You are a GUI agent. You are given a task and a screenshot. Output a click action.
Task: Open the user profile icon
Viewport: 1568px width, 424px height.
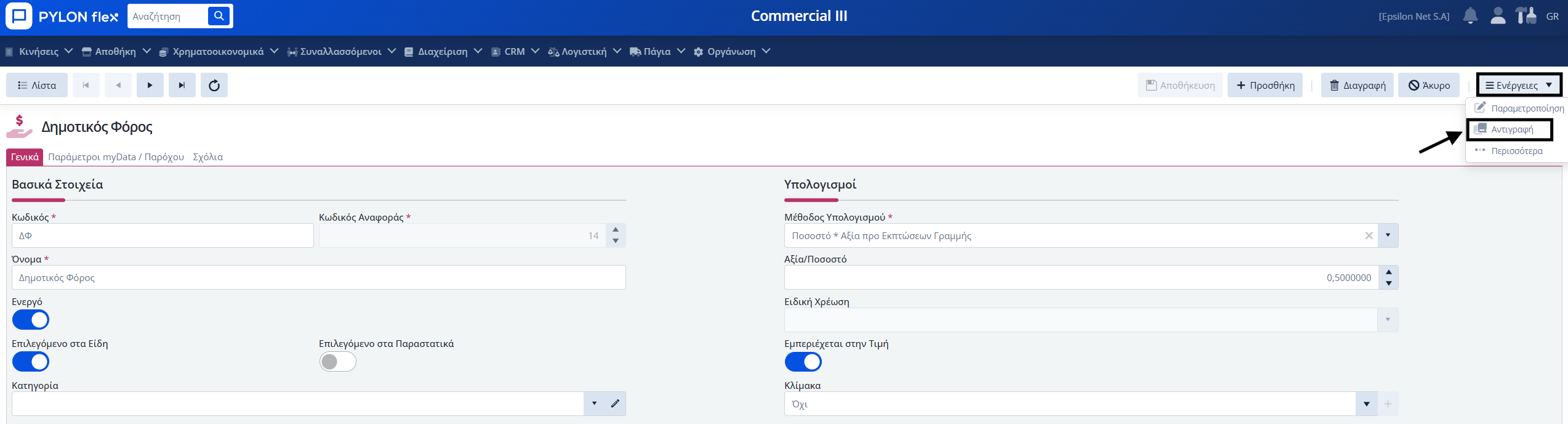click(x=1498, y=16)
